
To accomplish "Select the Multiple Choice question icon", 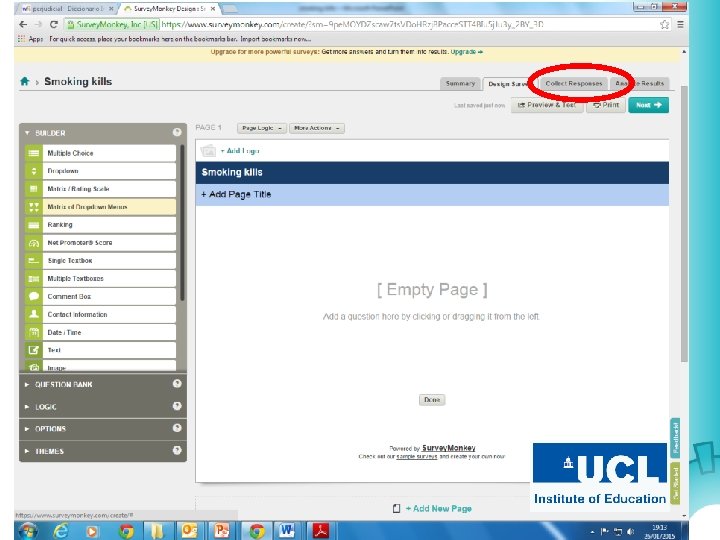I will pyautogui.click(x=34, y=153).
